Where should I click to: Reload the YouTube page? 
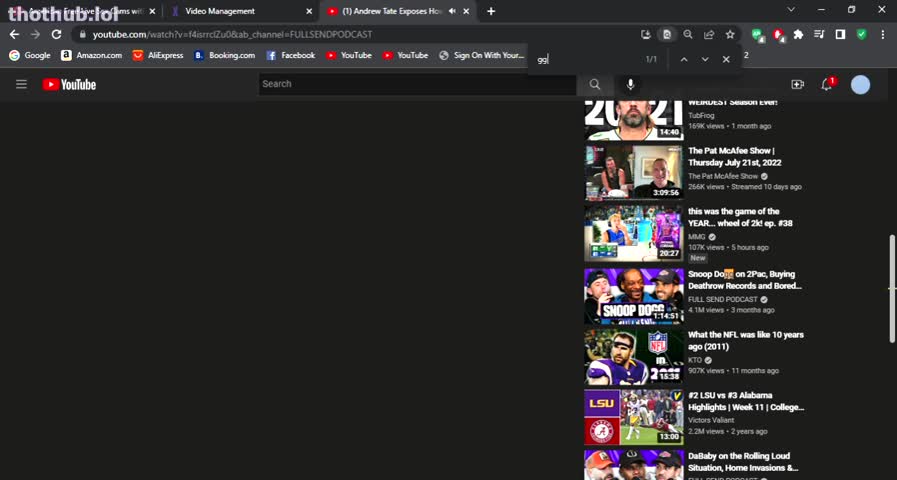56,34
